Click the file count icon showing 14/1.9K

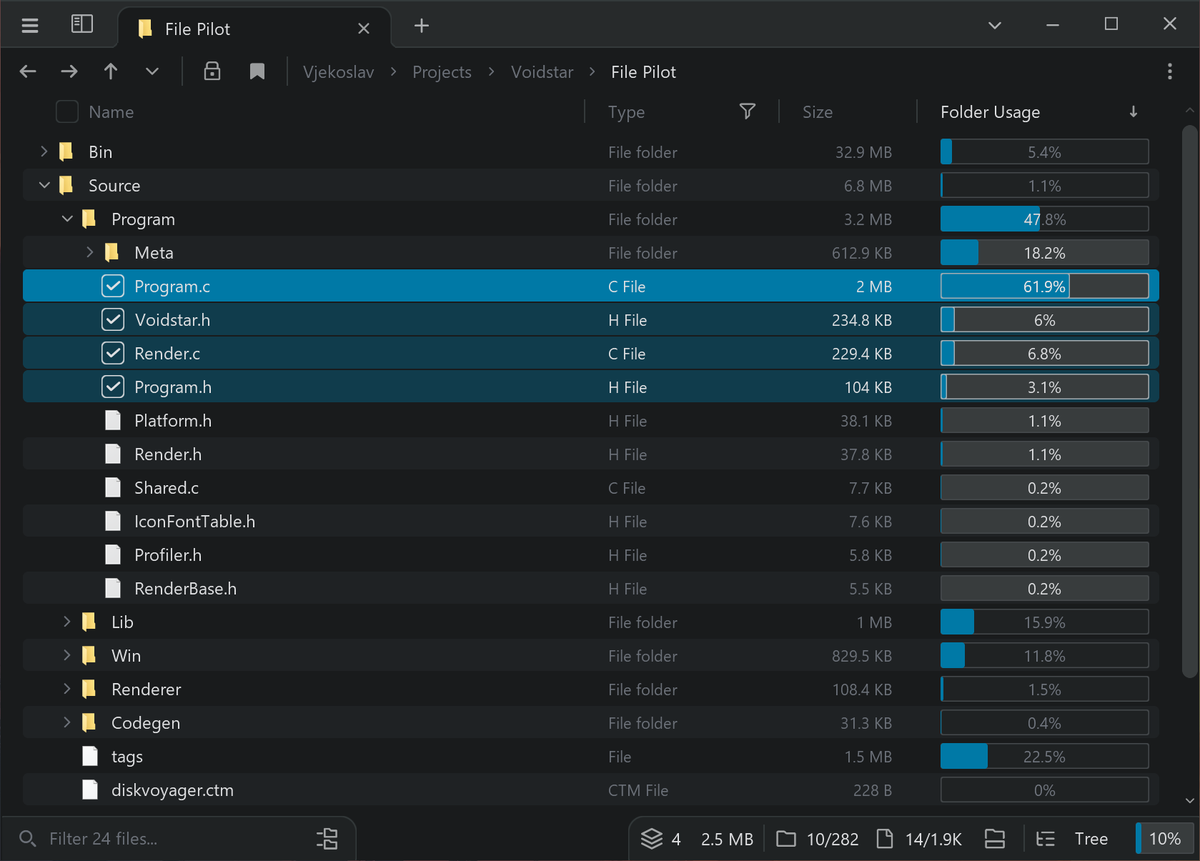(884, 839)
